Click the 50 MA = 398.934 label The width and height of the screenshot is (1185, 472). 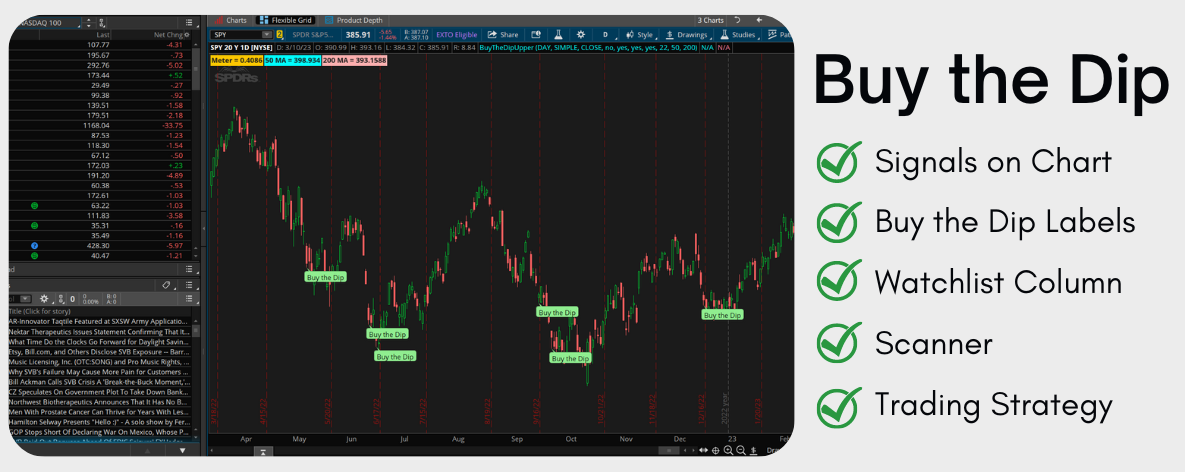coord(292,60)
